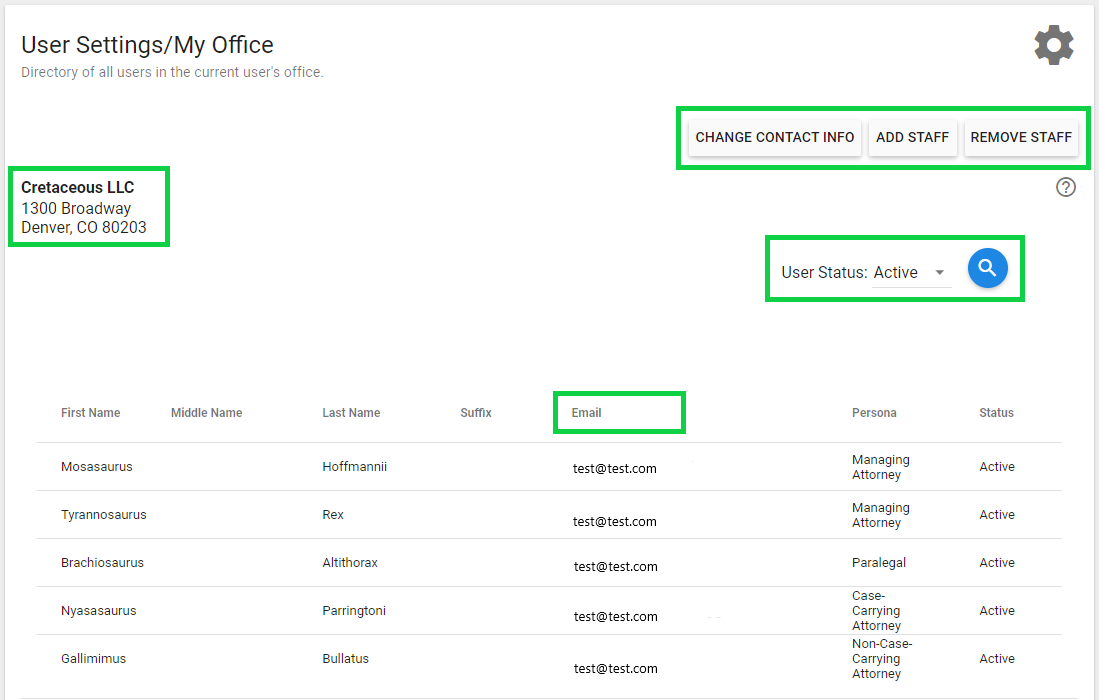The height and width of the screenshot is (700, 1099).
Task: Select the Brachiosaurus first name cell
Action: (x=102, y=563)
